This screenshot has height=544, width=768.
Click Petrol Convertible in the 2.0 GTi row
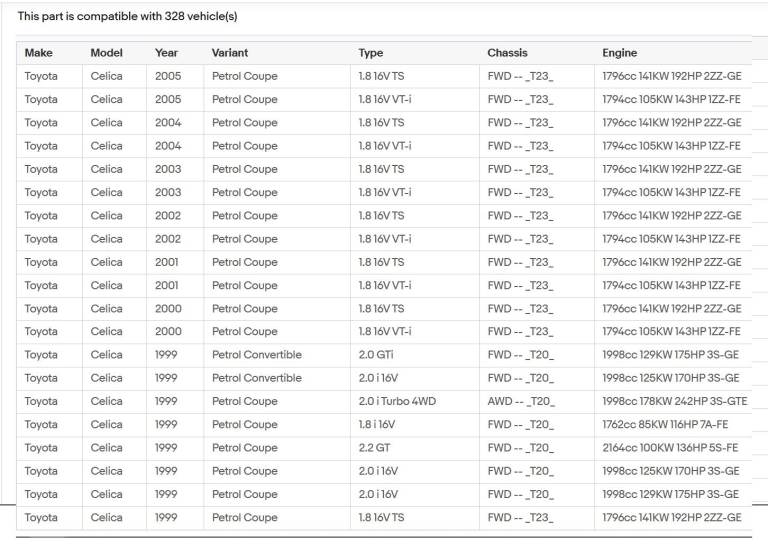coord(256,355)
